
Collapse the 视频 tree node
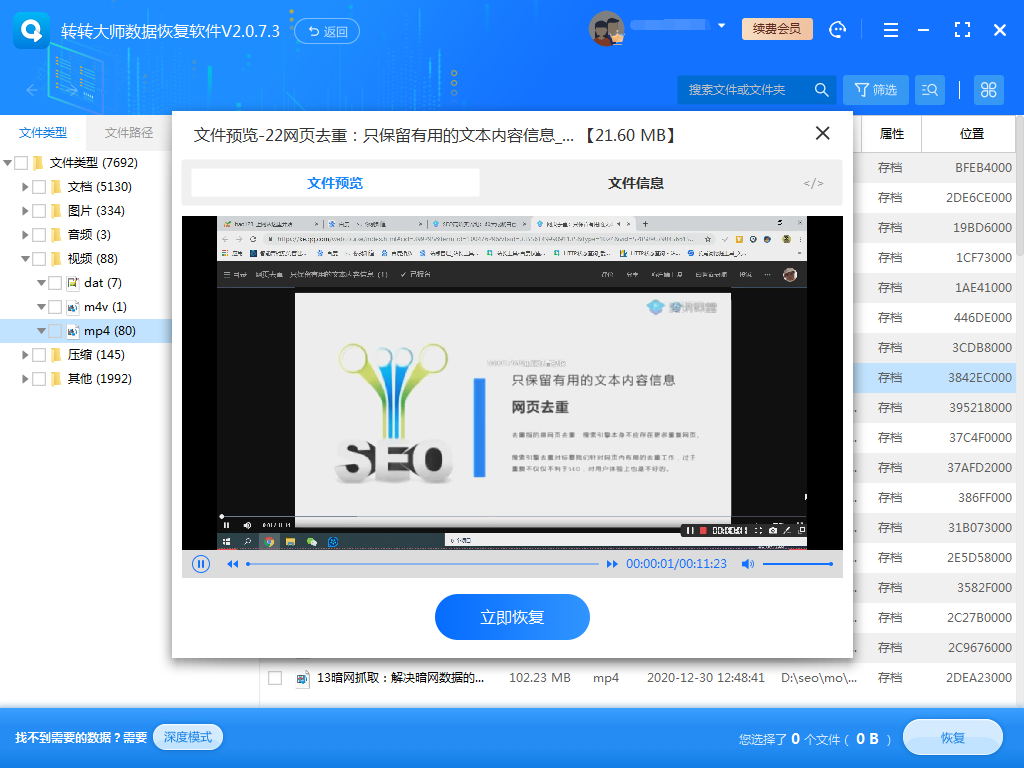25,259
